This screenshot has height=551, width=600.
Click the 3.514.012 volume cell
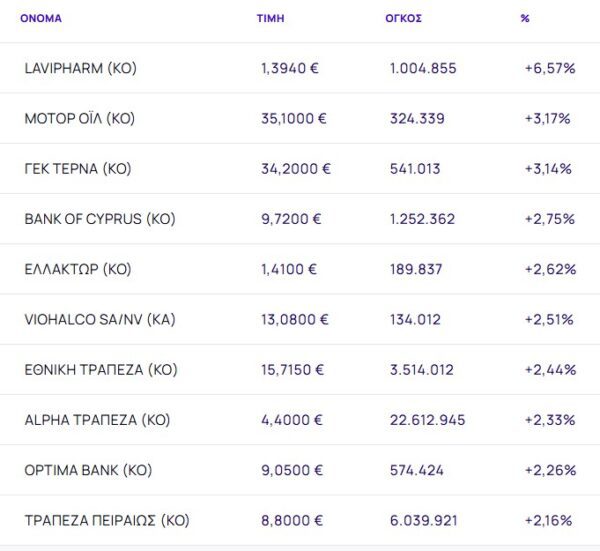coord(423,369)
